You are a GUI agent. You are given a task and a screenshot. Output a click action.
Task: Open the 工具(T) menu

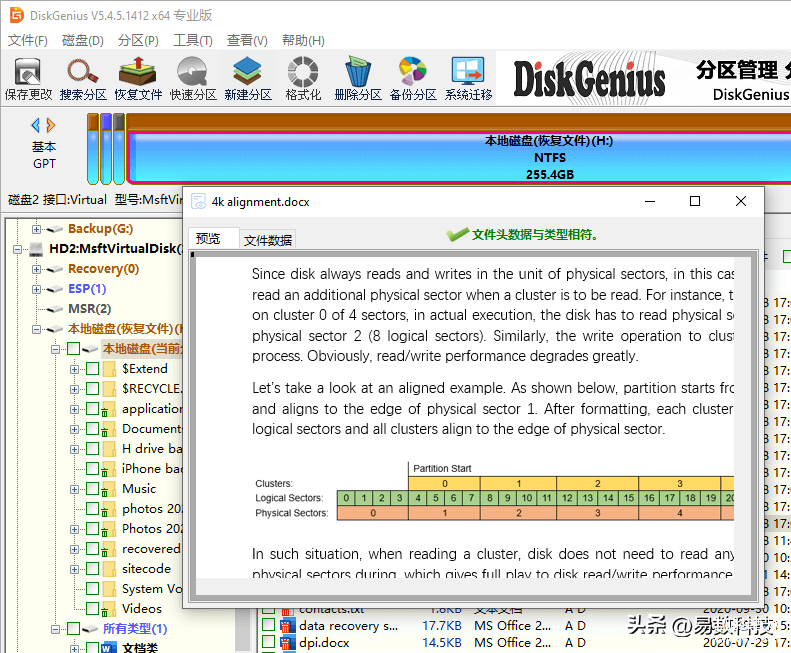[193, 40]
